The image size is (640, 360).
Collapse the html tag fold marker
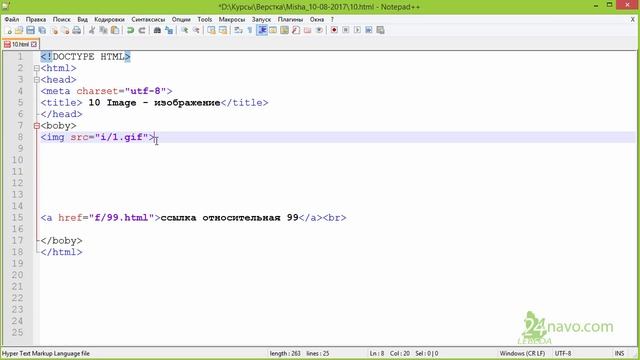pyautogui.click(x=37, y=69)
